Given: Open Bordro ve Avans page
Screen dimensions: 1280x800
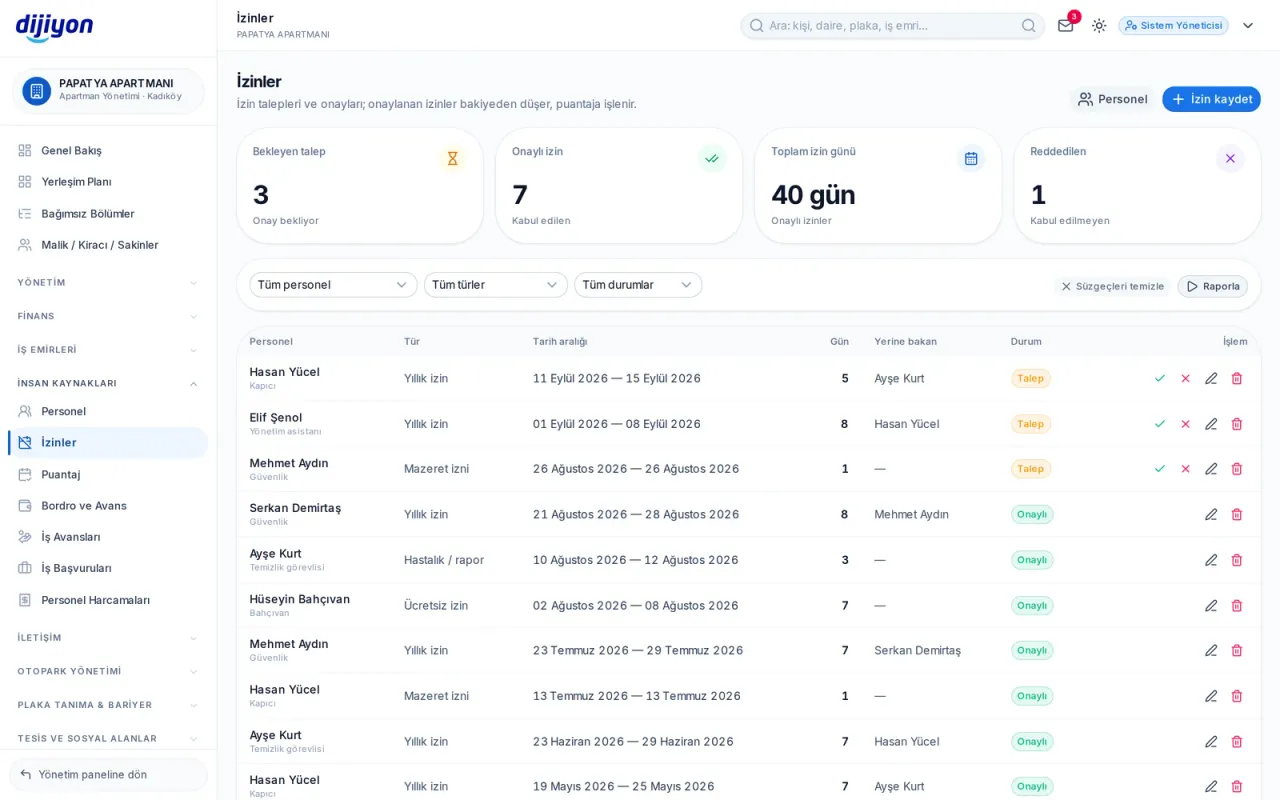Looking at the screenshot, I should (x=108, y=506).
